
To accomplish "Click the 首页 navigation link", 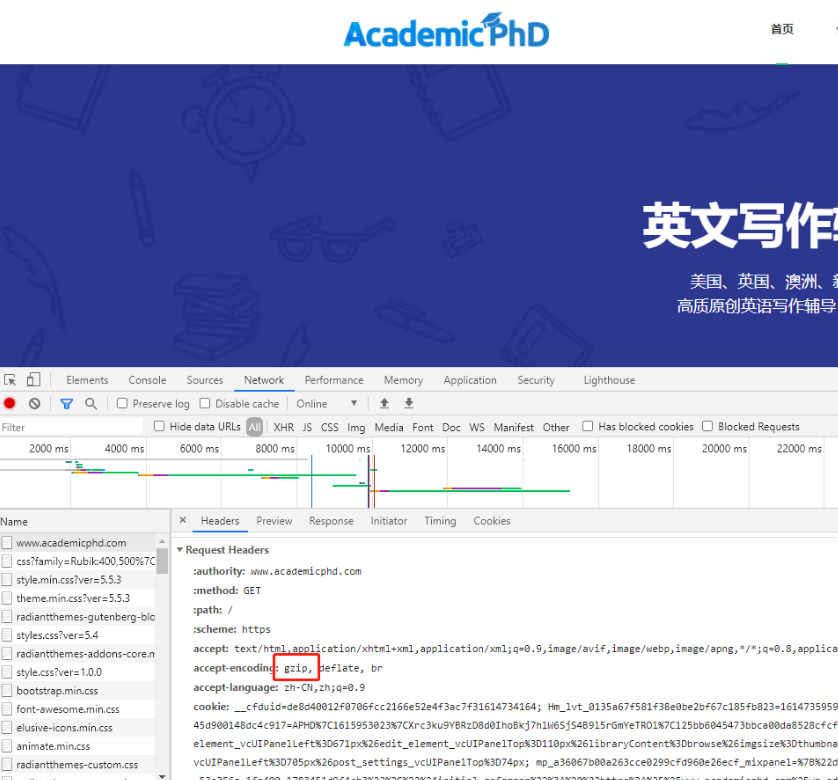I will pyautogui.click(x=782, y=29).
